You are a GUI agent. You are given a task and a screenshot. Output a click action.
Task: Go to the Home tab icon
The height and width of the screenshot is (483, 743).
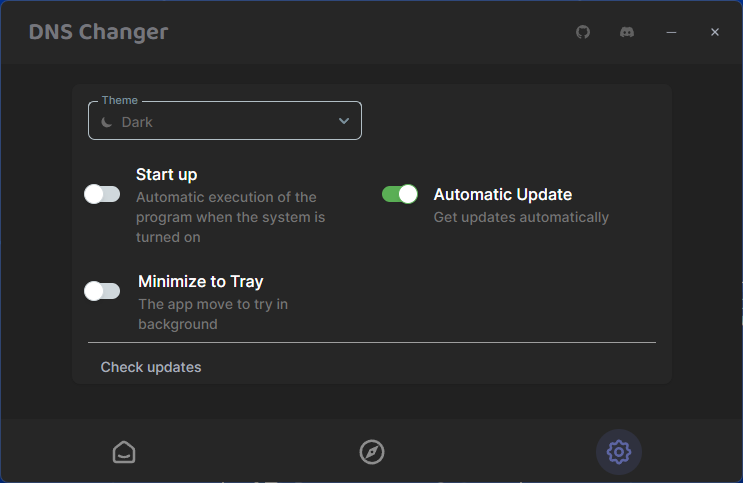(x=124, y=452)
